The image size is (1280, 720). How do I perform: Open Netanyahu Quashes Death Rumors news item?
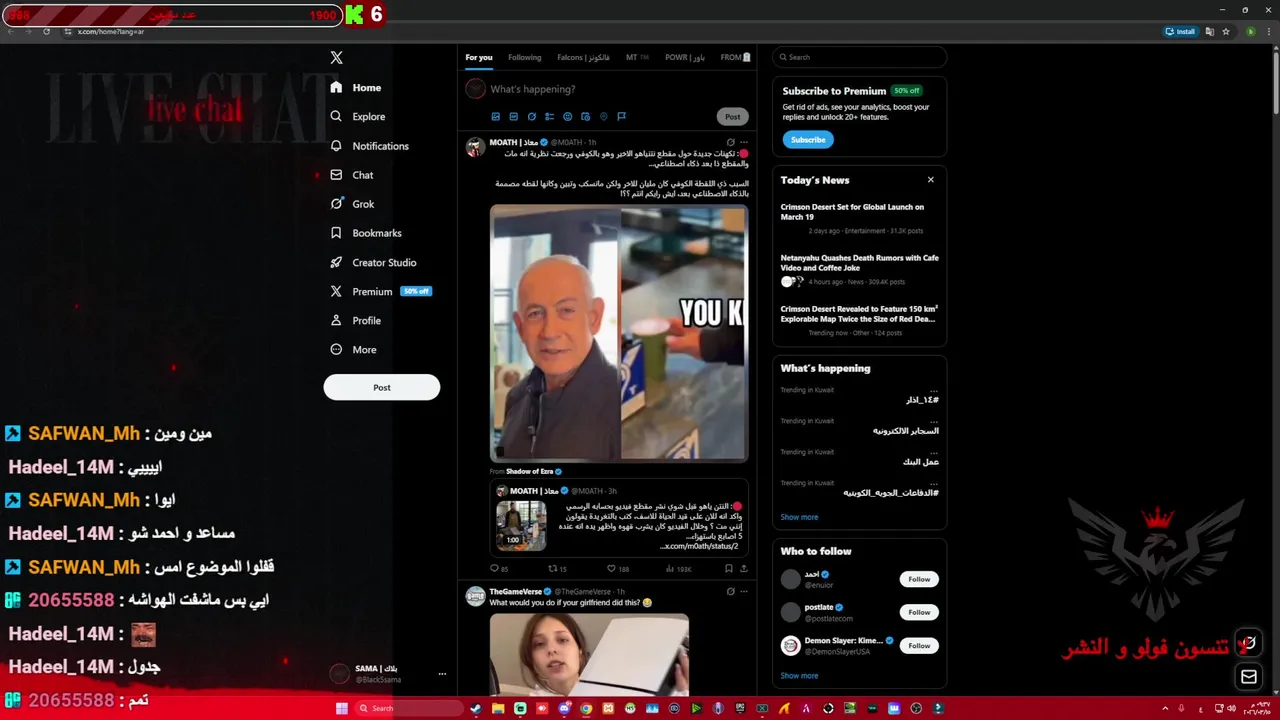(x=859, y=269)
